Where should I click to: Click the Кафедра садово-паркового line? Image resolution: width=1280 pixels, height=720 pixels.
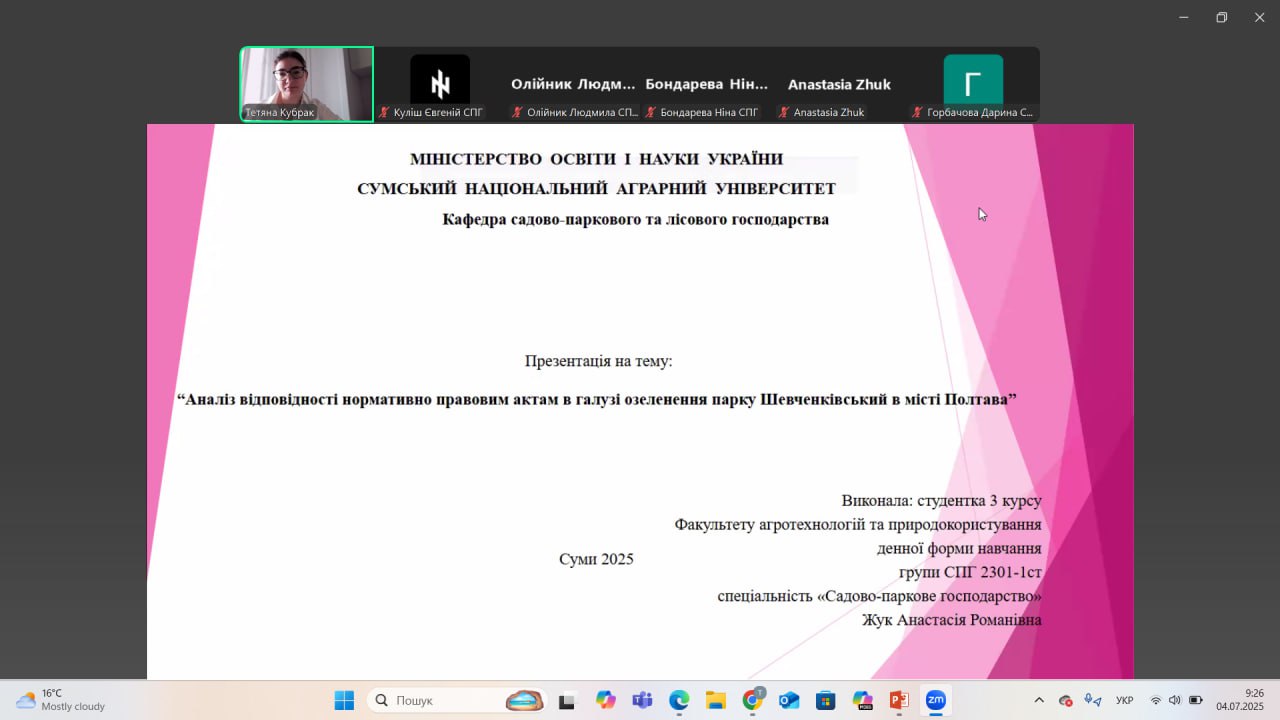tap(635, 219)
